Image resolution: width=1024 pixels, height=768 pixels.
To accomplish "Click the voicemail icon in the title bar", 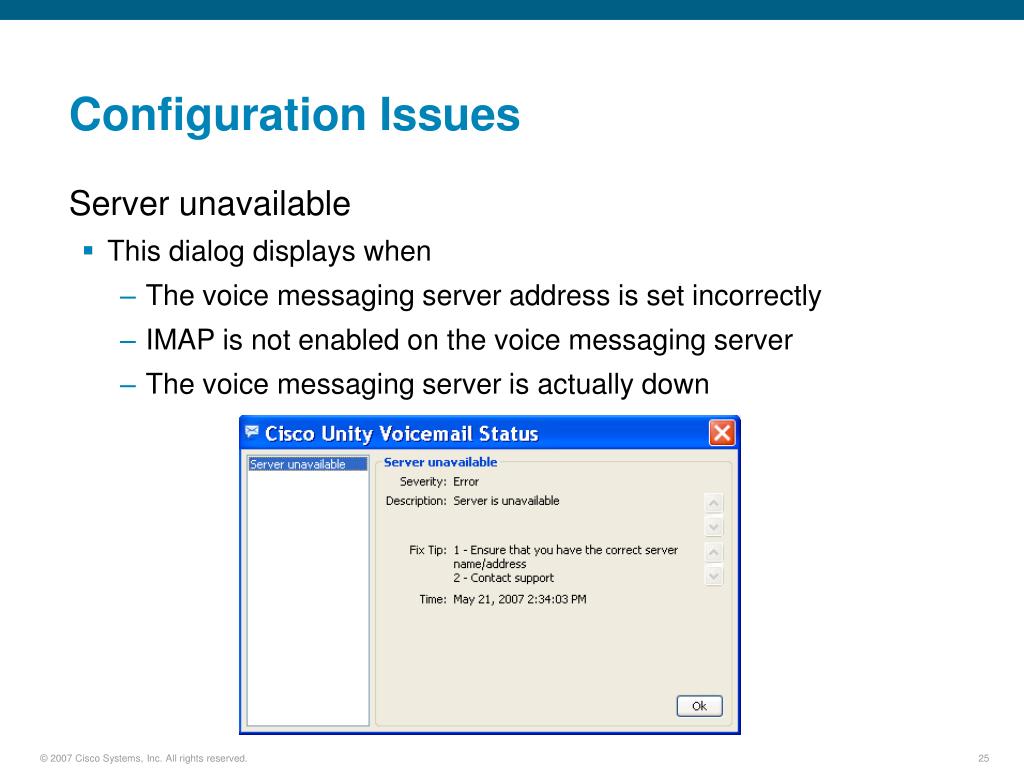I will pyautogui.click(x=252, y=432).
